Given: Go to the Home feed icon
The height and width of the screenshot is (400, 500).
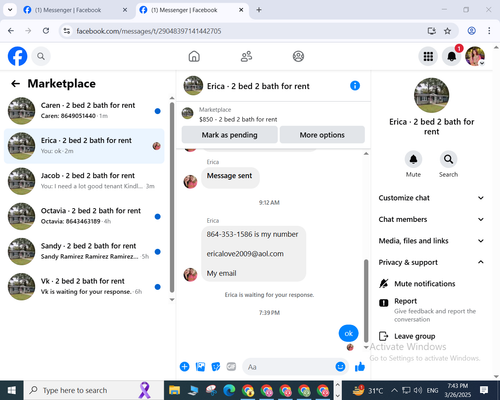Looking at the screenshot, I should 194,56.
